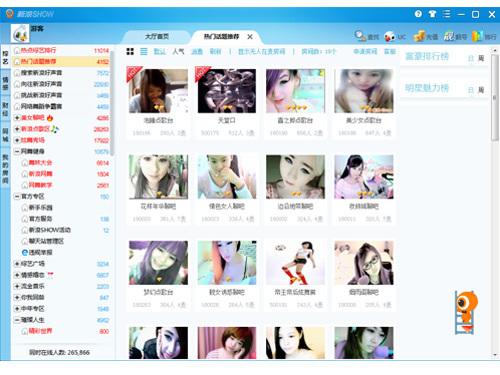Collapse the 官方专区 category
This screenshot has height=375, width=500.
tap(17, 197)
